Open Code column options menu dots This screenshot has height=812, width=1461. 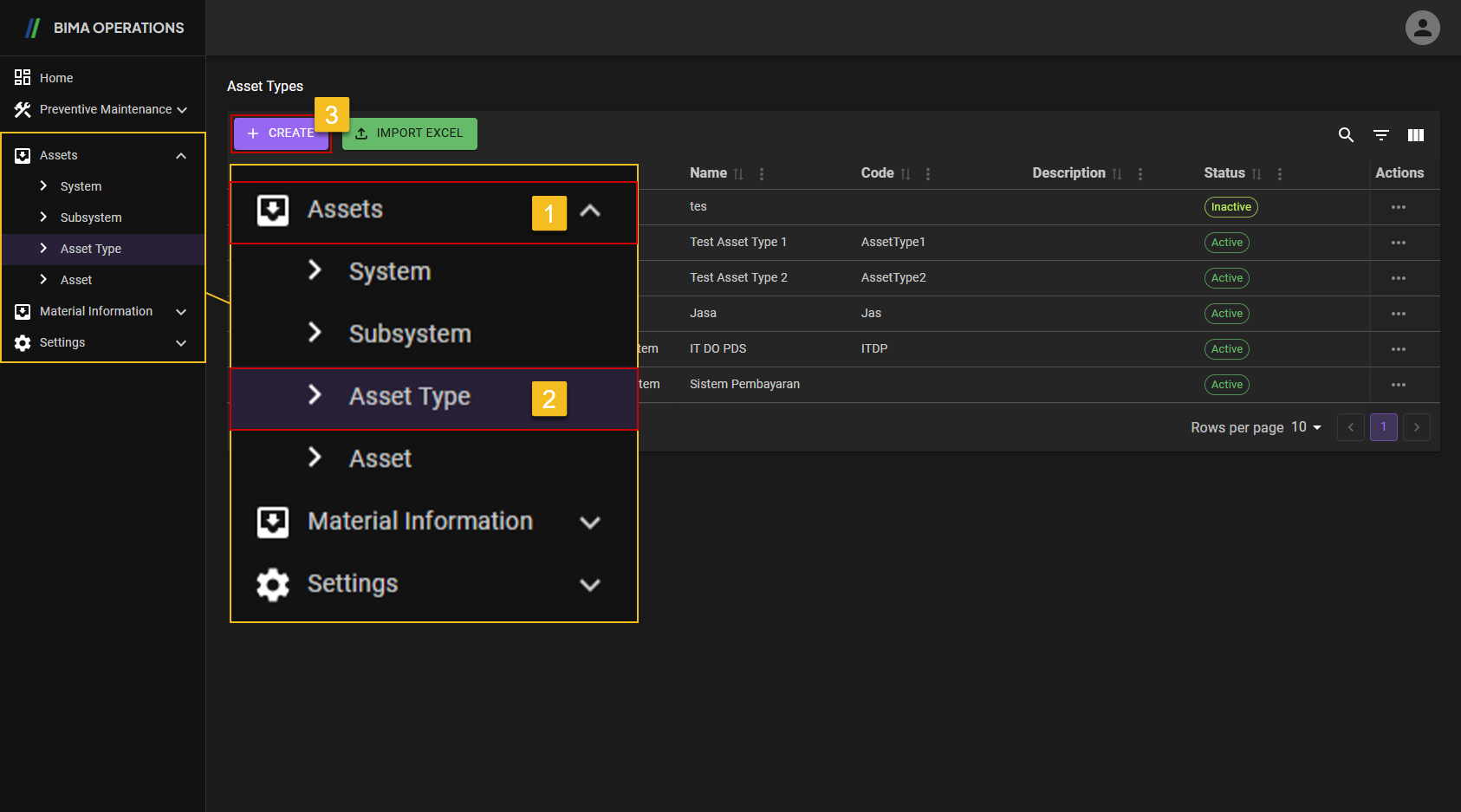[x=928, y=174]
